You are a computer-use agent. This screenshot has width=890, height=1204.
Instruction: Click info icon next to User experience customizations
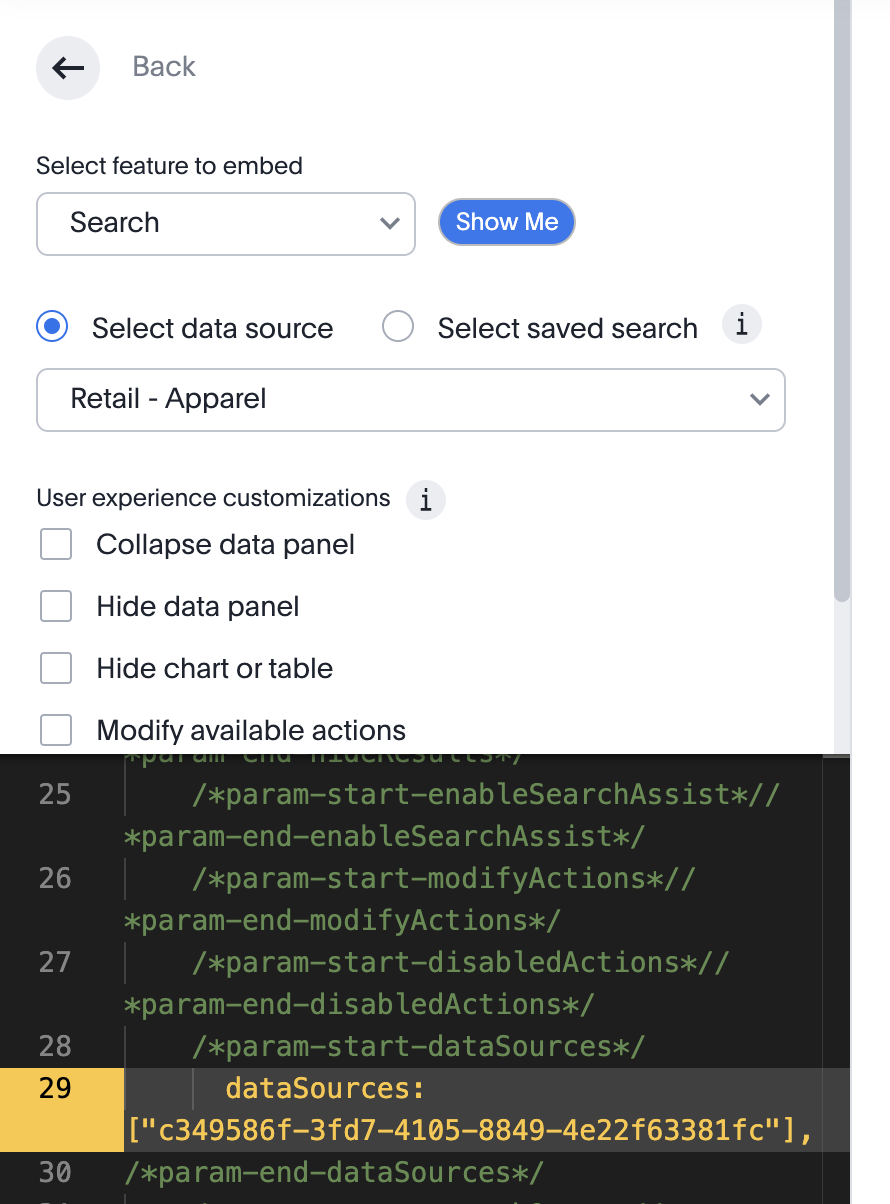point(426,499)
